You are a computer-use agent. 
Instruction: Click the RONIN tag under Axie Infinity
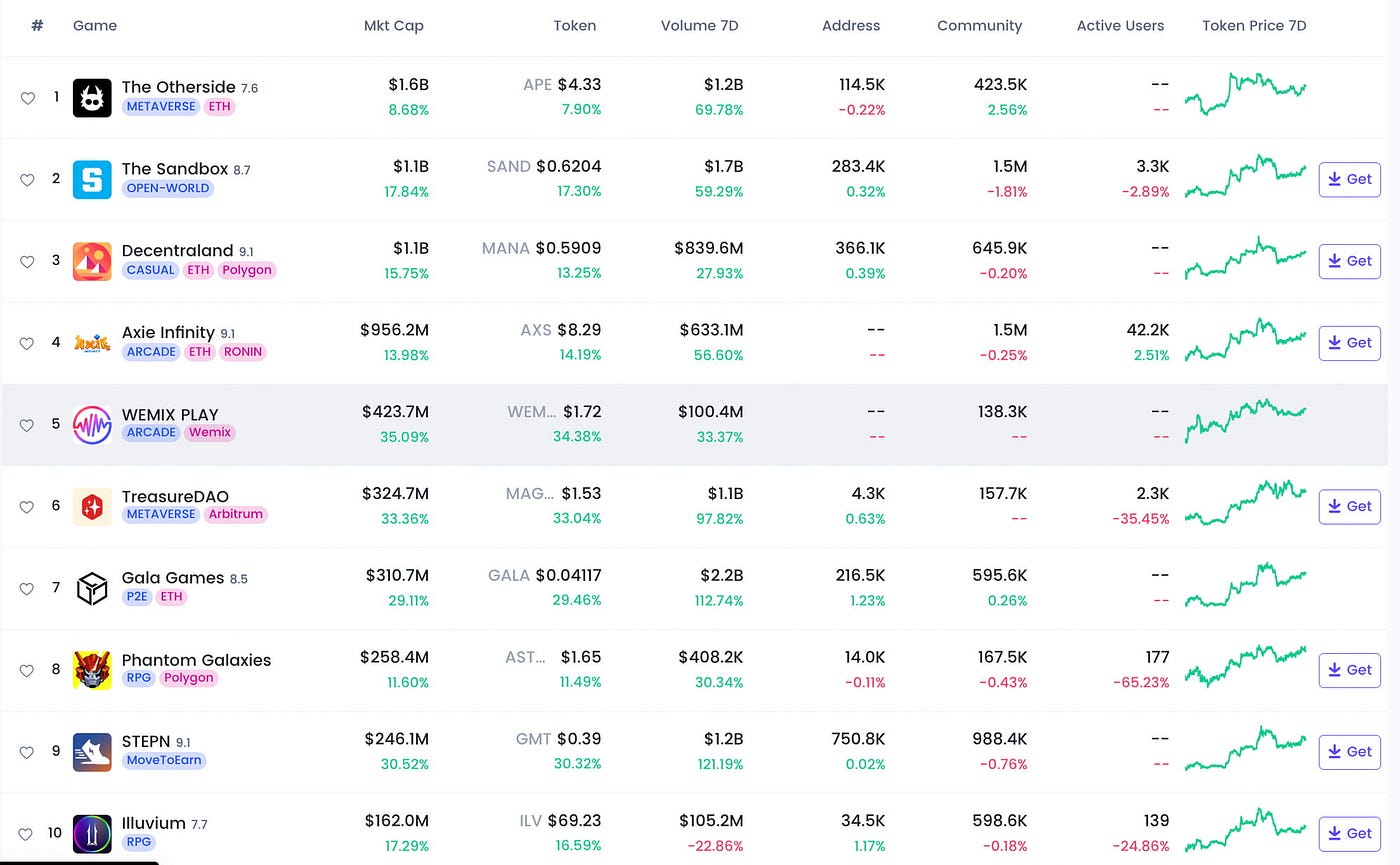click(x=243, y=352)
